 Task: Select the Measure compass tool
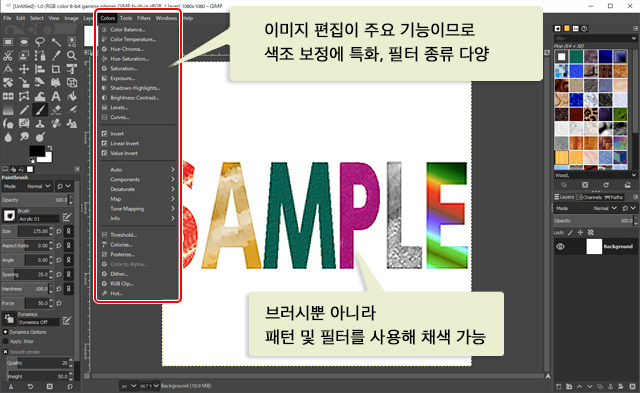click(x=8, y=69)
